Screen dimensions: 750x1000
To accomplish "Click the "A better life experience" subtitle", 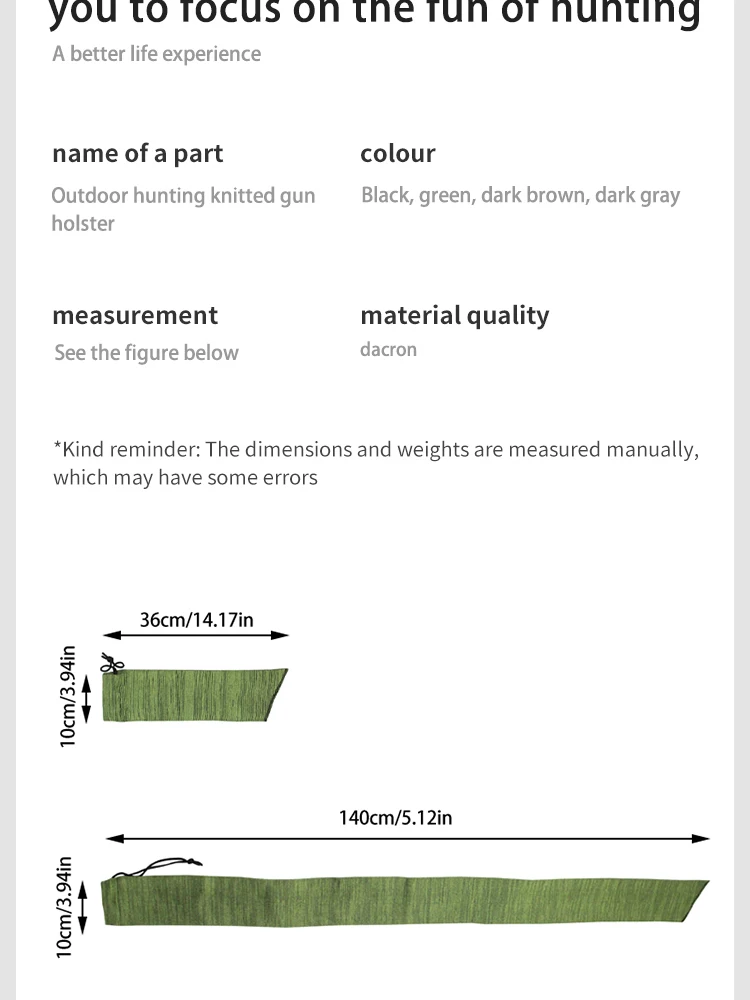I will (156, 54).
